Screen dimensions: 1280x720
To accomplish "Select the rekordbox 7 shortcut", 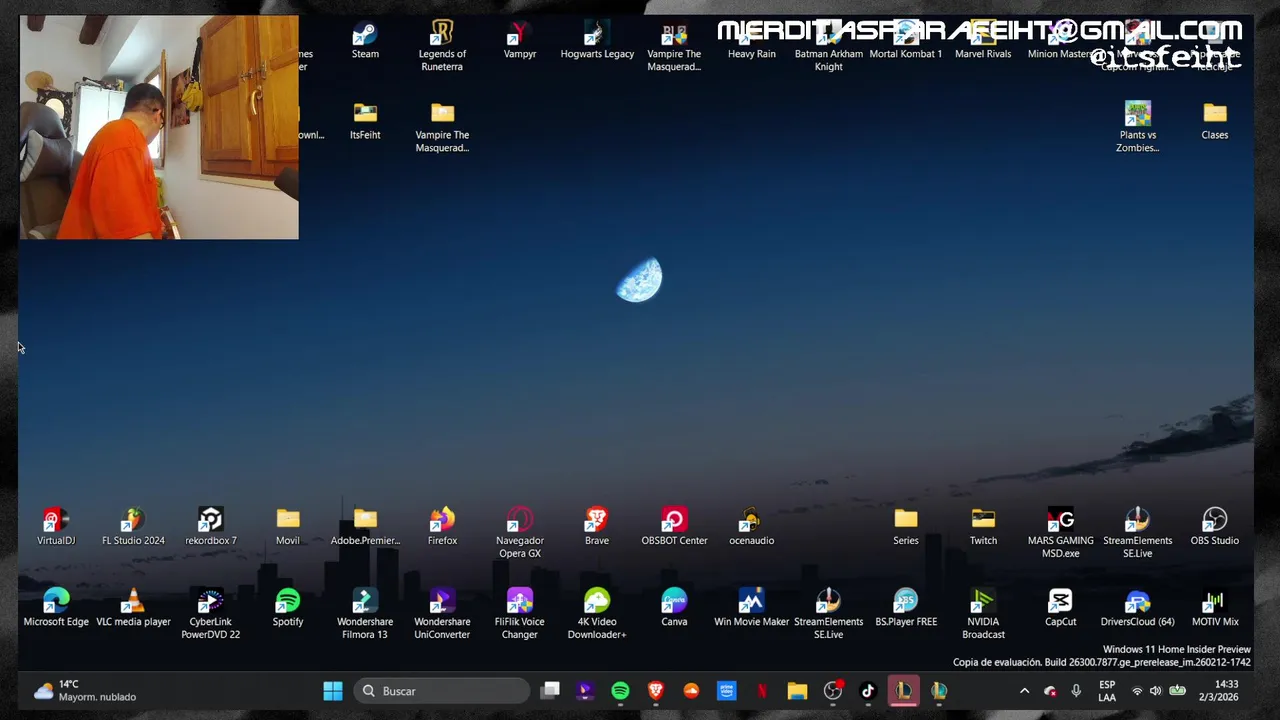I will pos(210,527).
